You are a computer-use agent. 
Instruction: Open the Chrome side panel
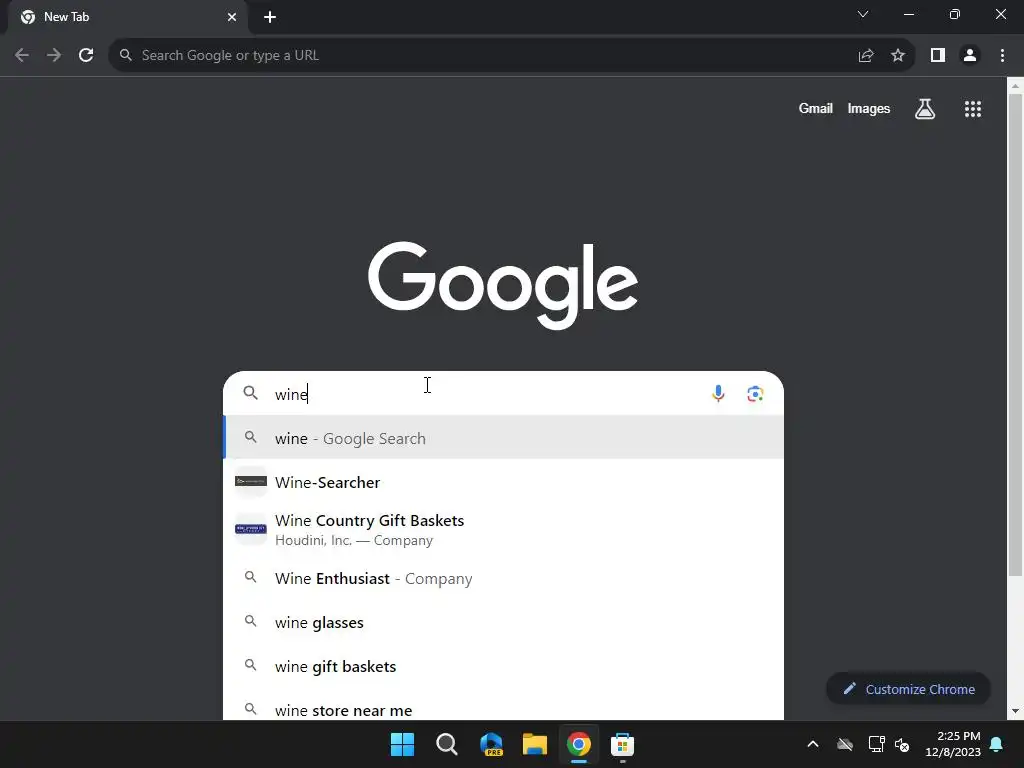tap(938, 56)
